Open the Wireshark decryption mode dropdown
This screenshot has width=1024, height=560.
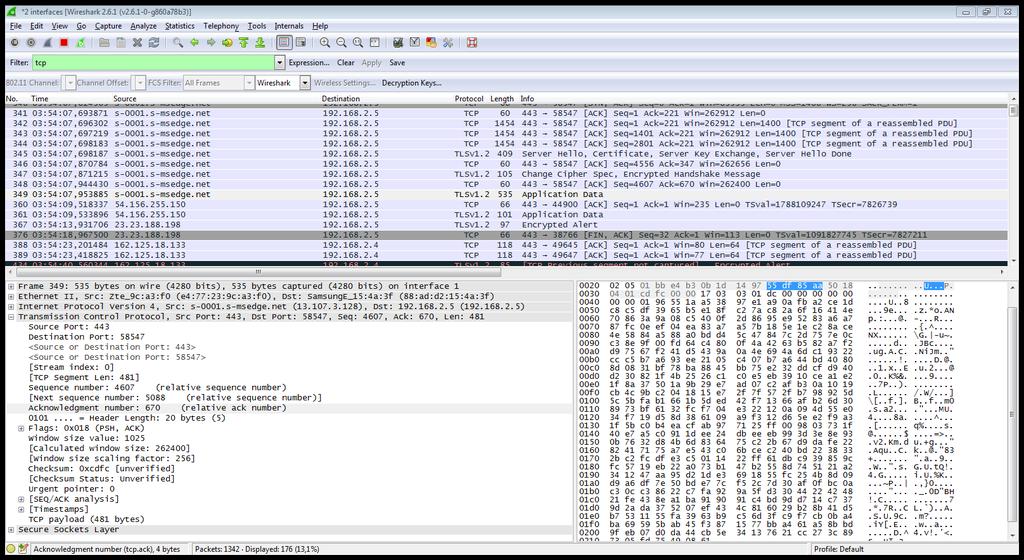pos(305,83)
